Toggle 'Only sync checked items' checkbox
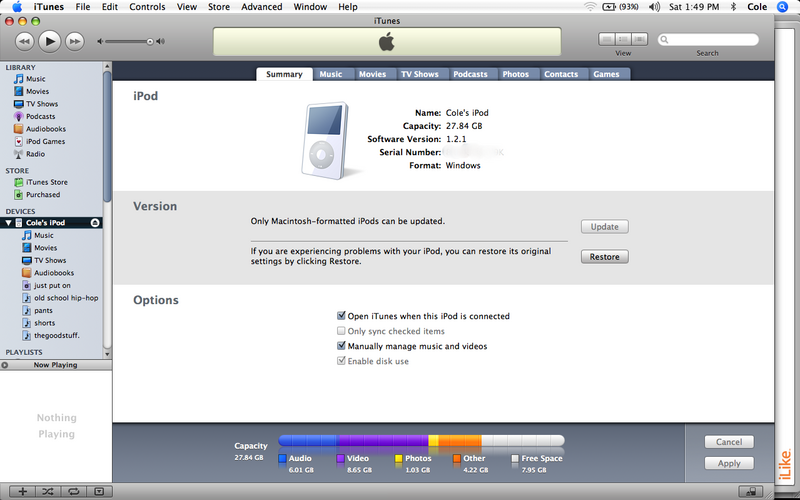 [x=341, y=331]
